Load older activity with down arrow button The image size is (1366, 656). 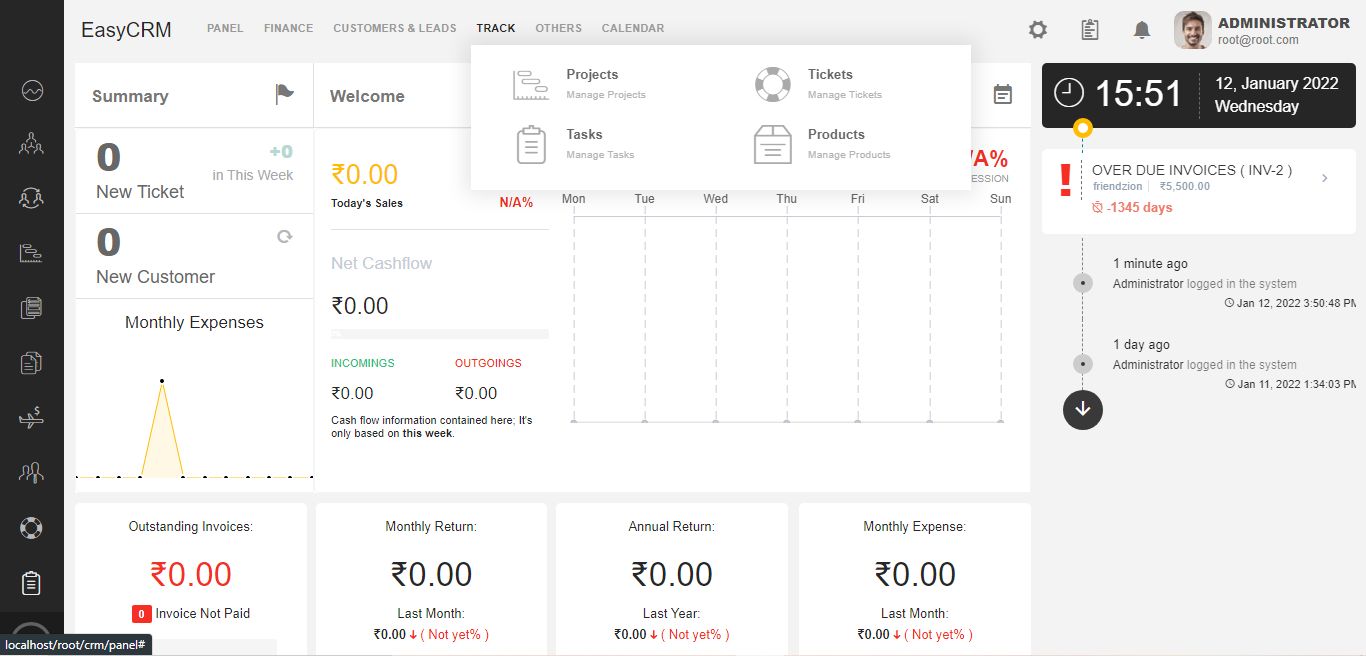pos(1083,409)
